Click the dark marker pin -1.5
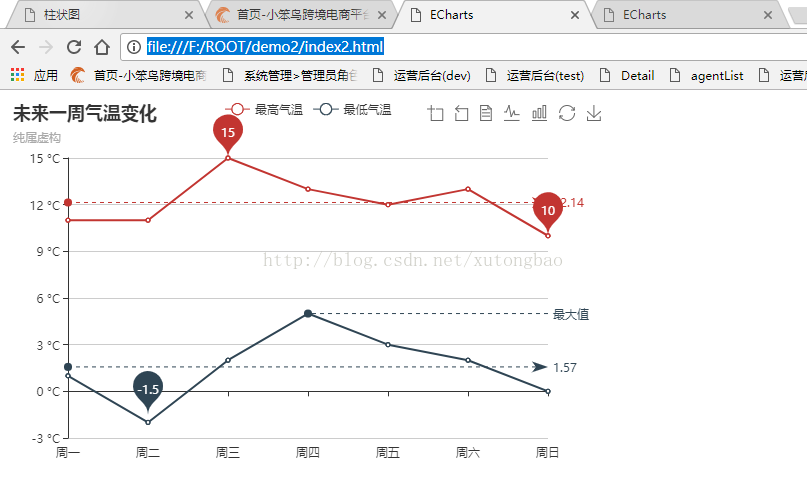 tap(148, 389)
